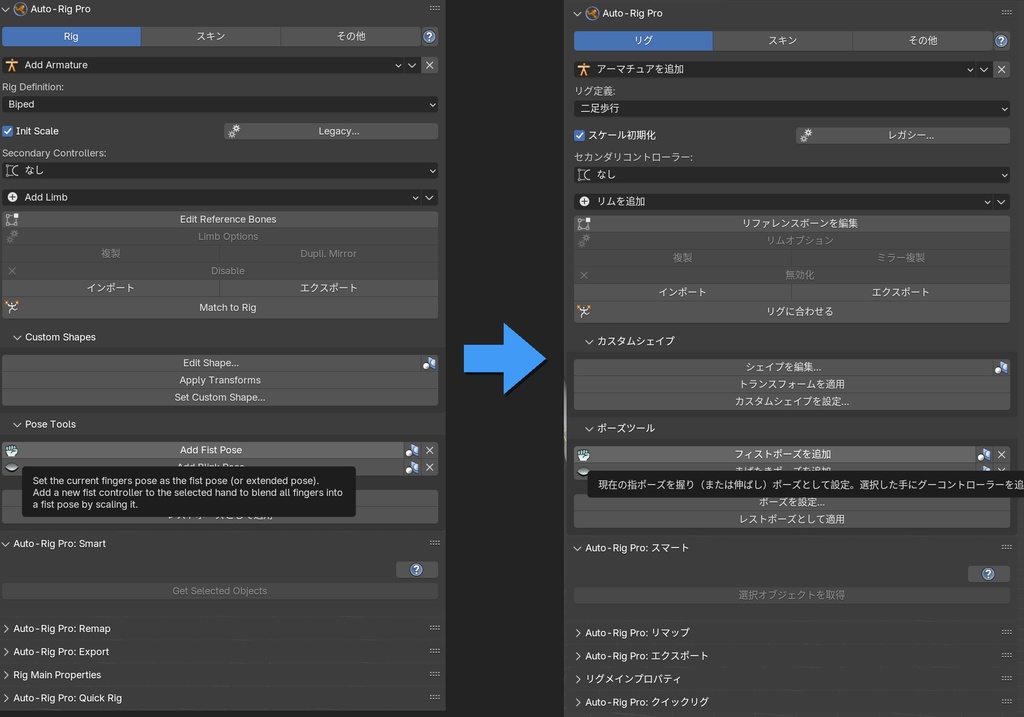Click Edit Reference Bones button
The width and height of the screenshot is (1024, 717).
click(x=220, y=219)
